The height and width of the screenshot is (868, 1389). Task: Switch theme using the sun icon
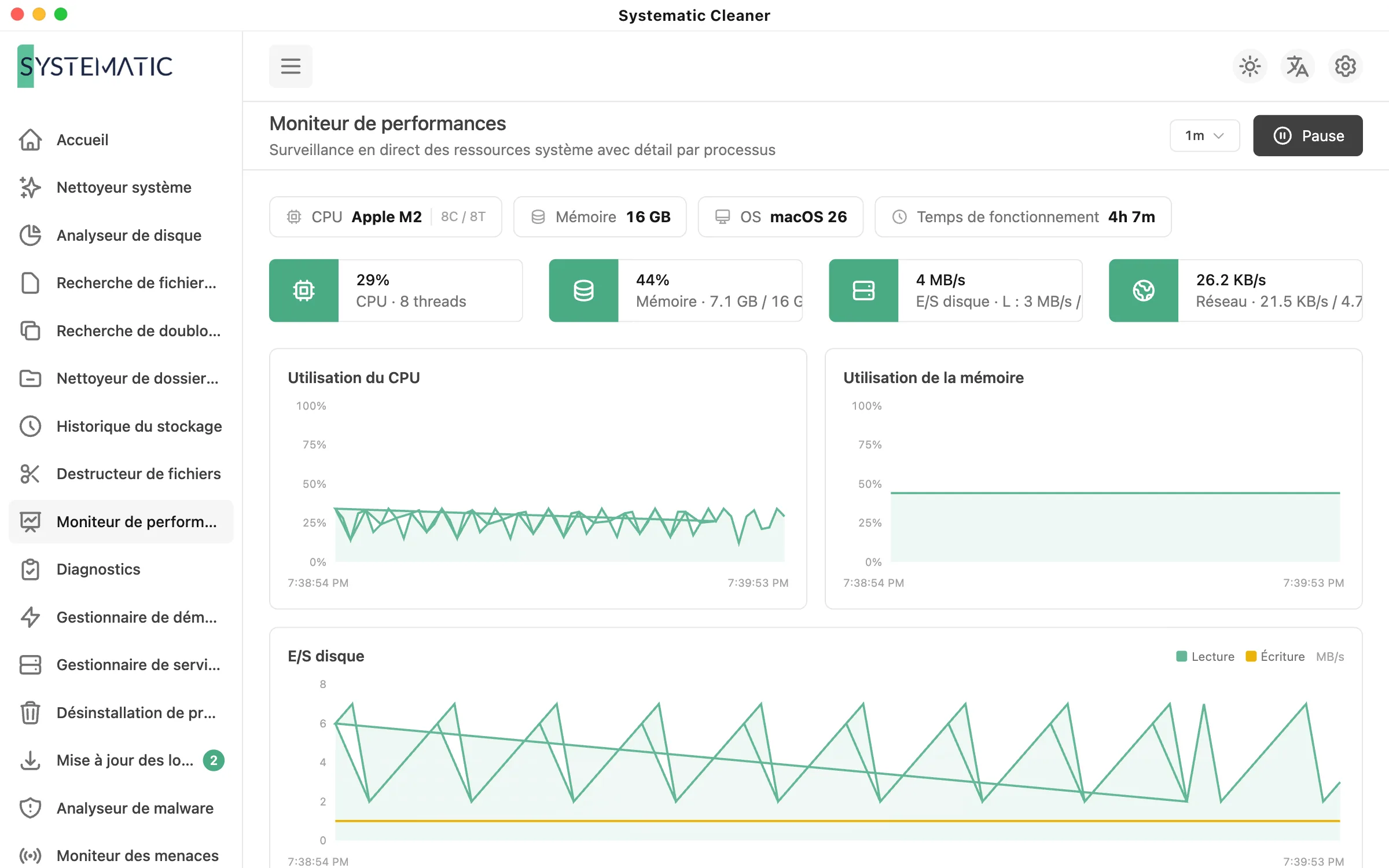[x=1250, y=67]
